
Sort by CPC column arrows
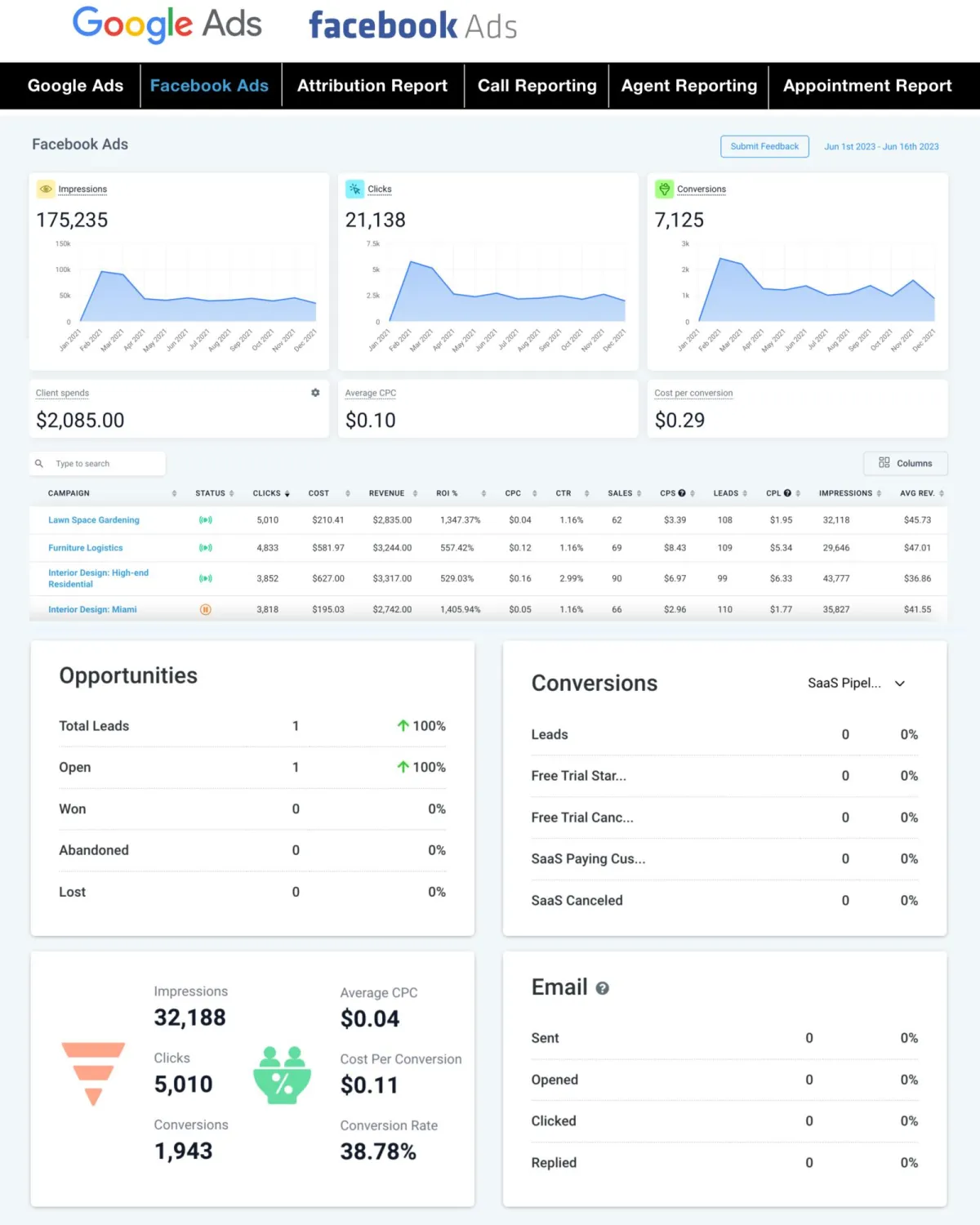pos(534,493)
